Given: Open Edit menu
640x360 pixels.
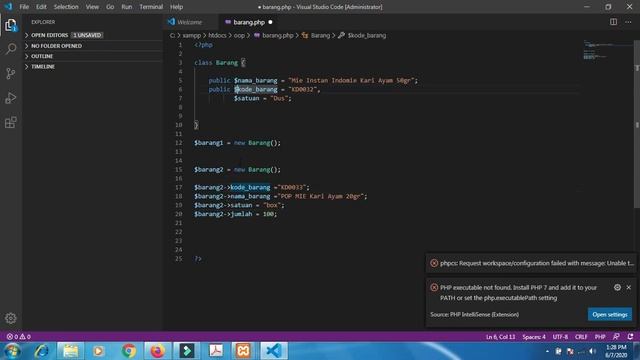Looking at the screenshot, I should point(41,7).
